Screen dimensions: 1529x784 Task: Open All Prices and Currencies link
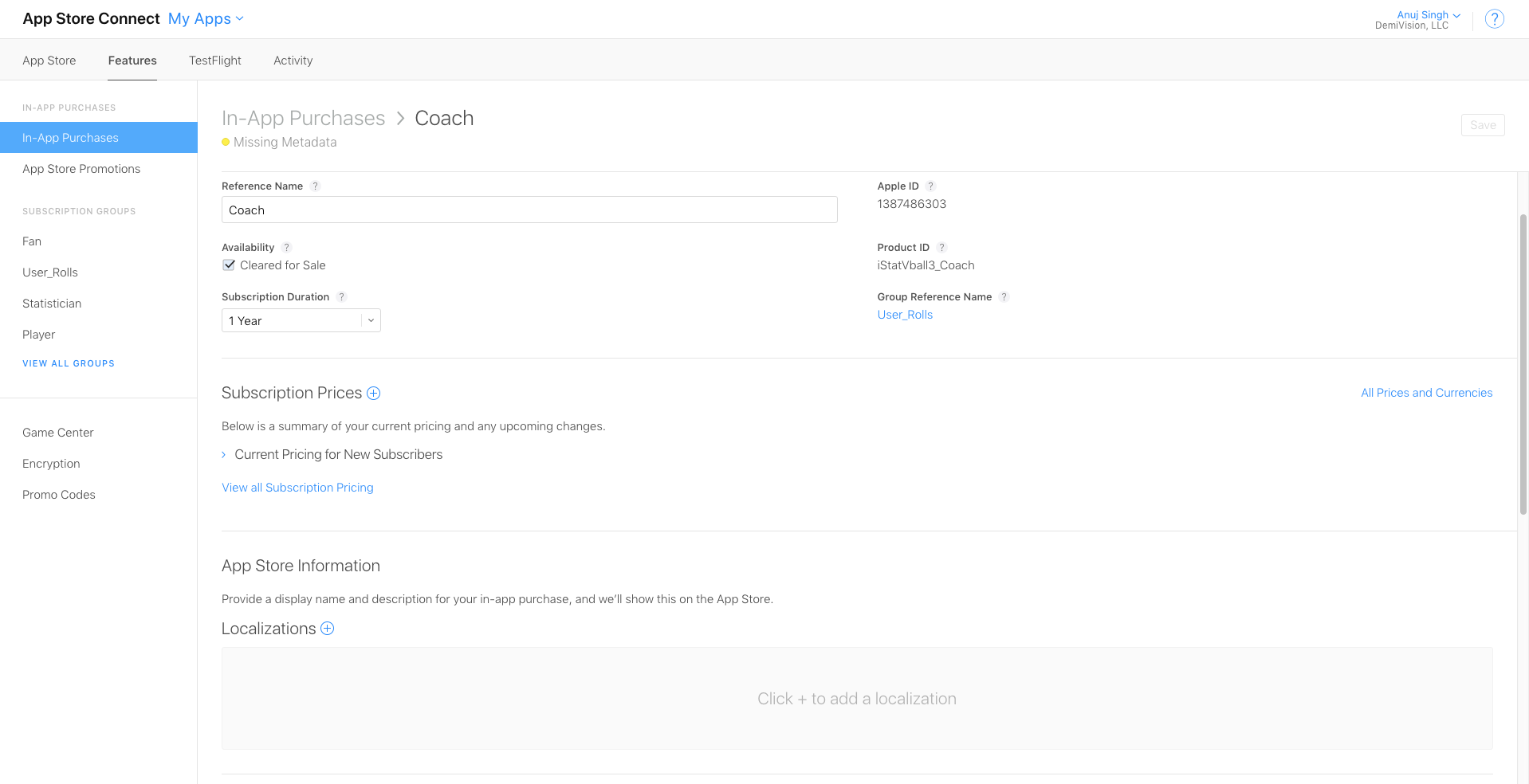click(x=1426, y=393)
